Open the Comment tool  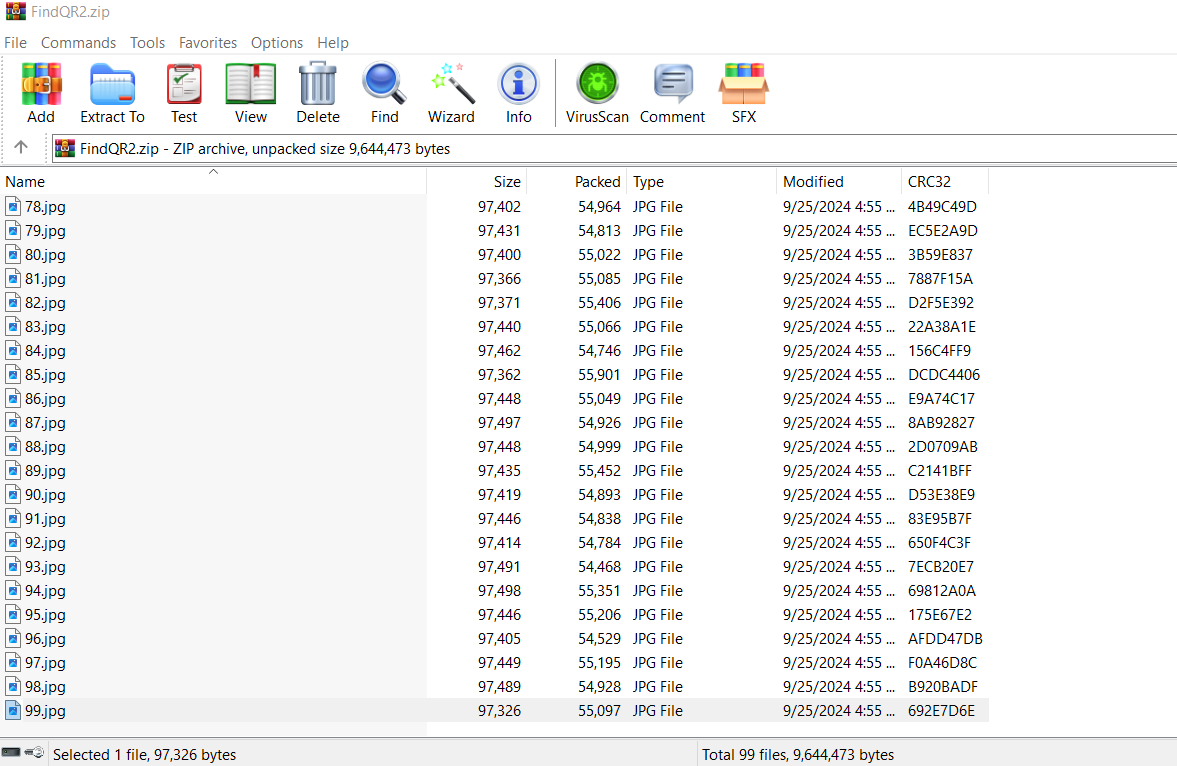point(673,93)
